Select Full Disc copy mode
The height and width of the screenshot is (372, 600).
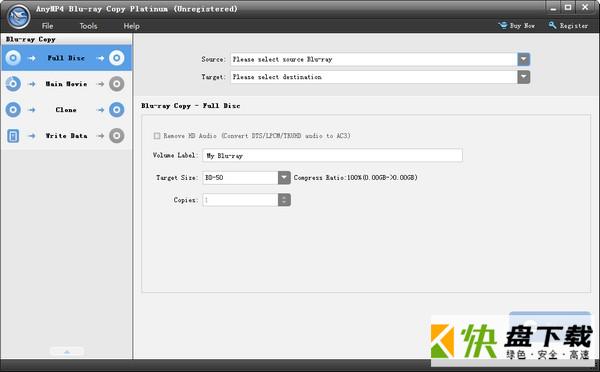66,58
